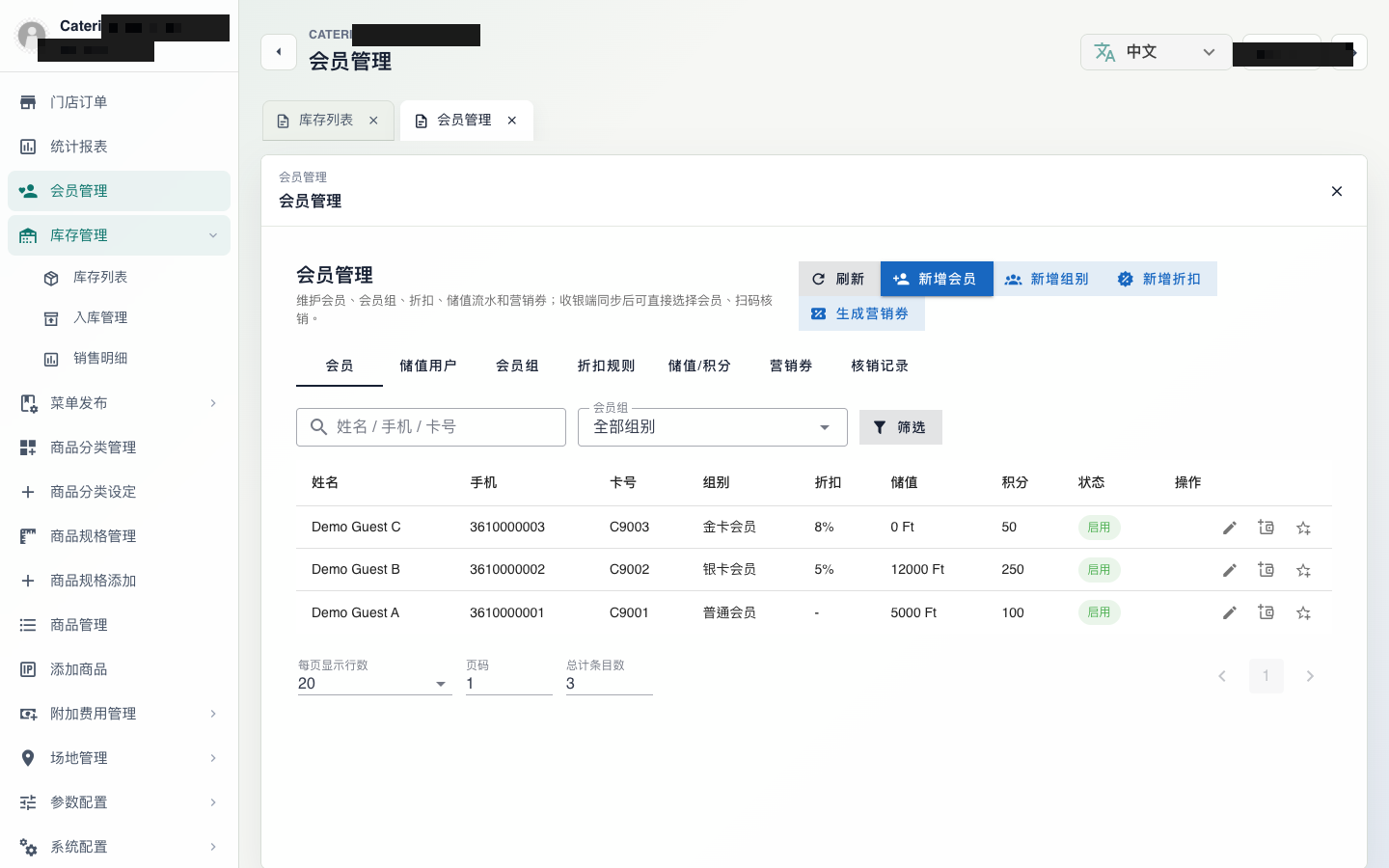Edit Demo Guest A with pencil icon

[1229, 612]
